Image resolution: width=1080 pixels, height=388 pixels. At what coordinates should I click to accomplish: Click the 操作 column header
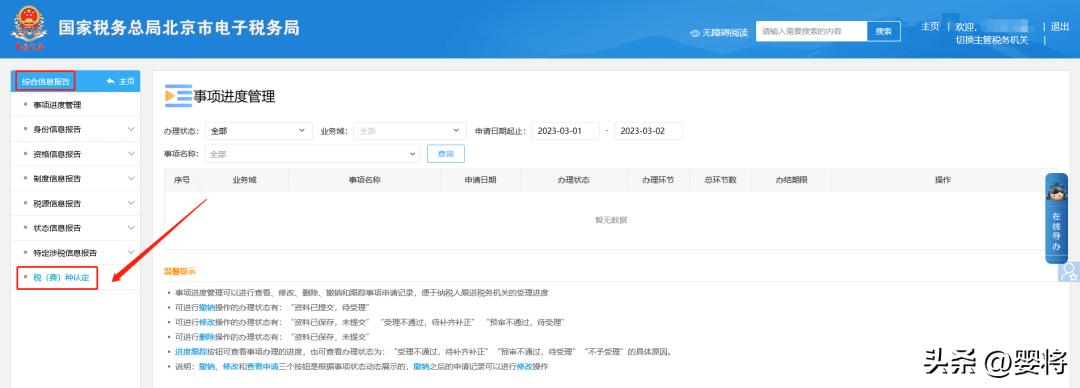tap(943, 180)
